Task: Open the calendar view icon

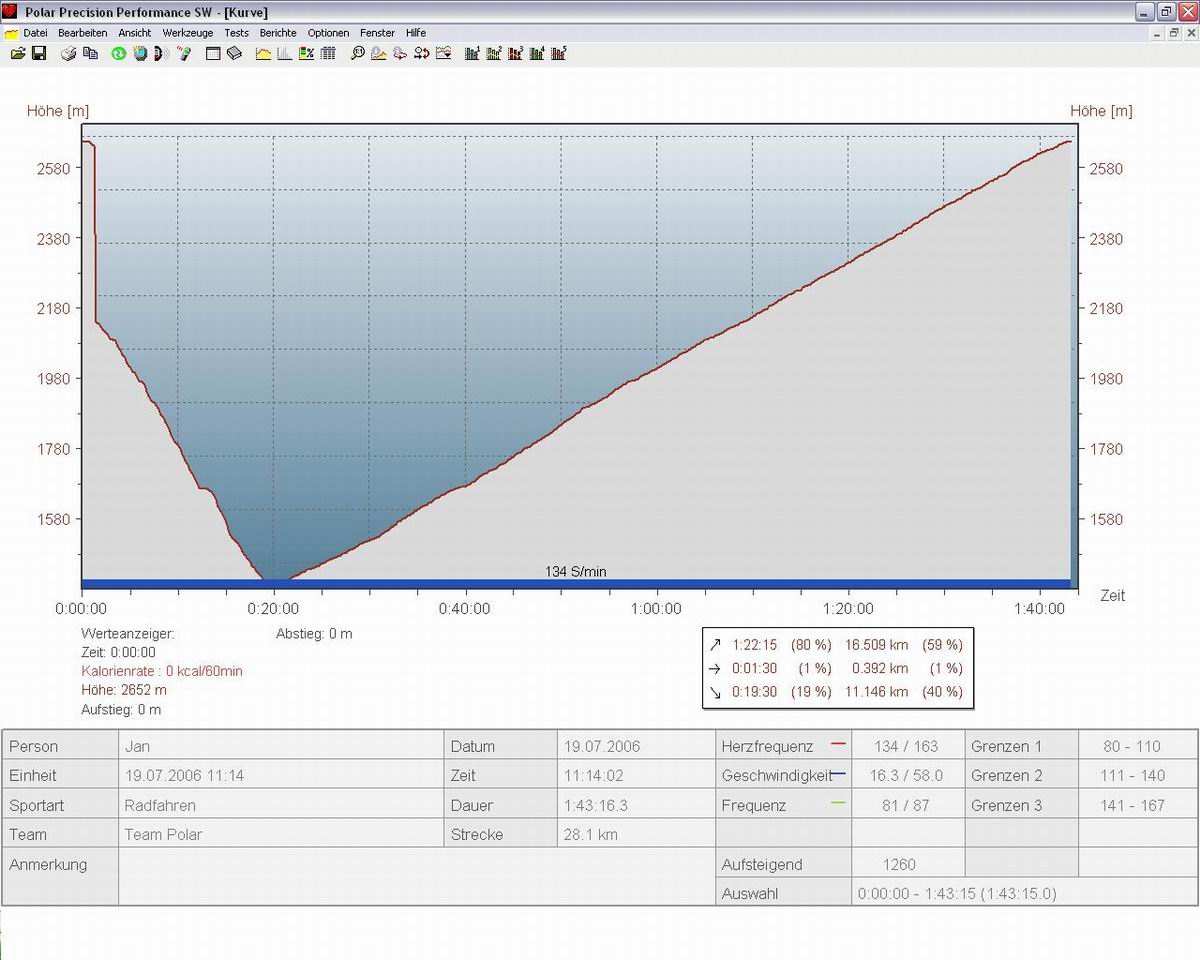Action: tap(213, 53)
